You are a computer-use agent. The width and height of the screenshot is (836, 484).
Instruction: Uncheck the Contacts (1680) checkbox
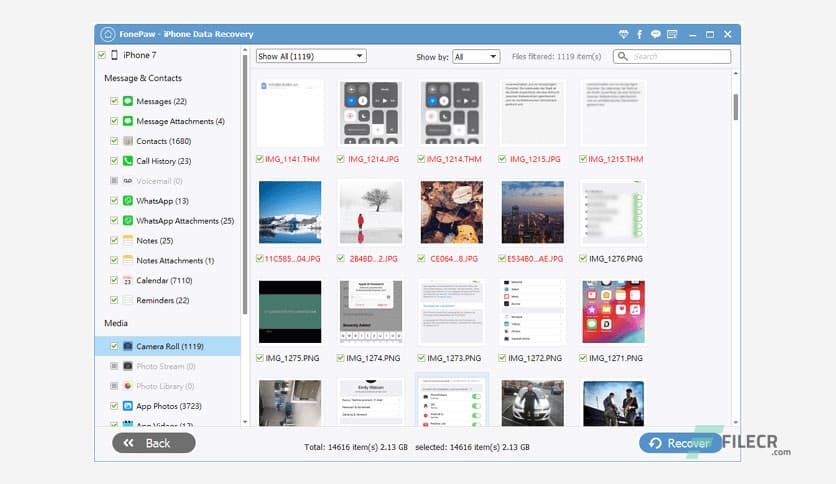(114, 141)
